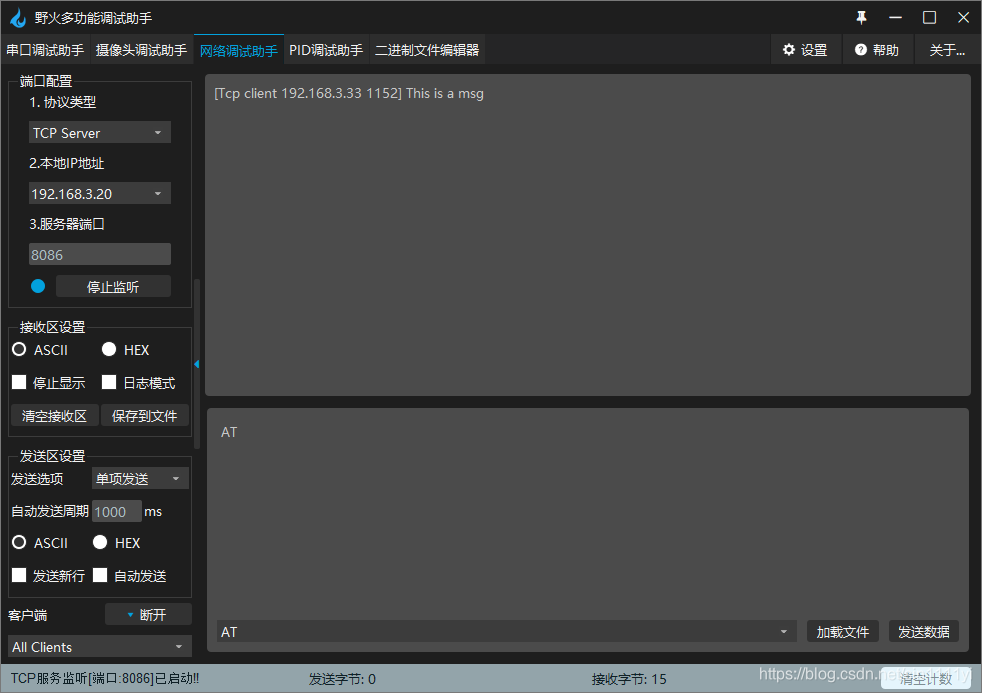This screenshot has width=982, height=693.
Task: Click 发送数据 button
Action: coord(924,632)
